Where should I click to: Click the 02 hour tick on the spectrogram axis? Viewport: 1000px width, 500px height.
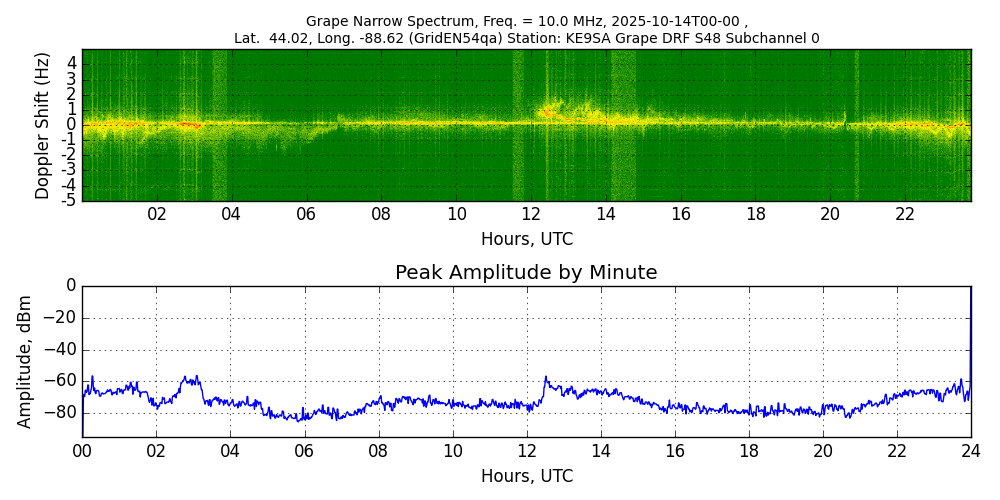tap(157, 214)
